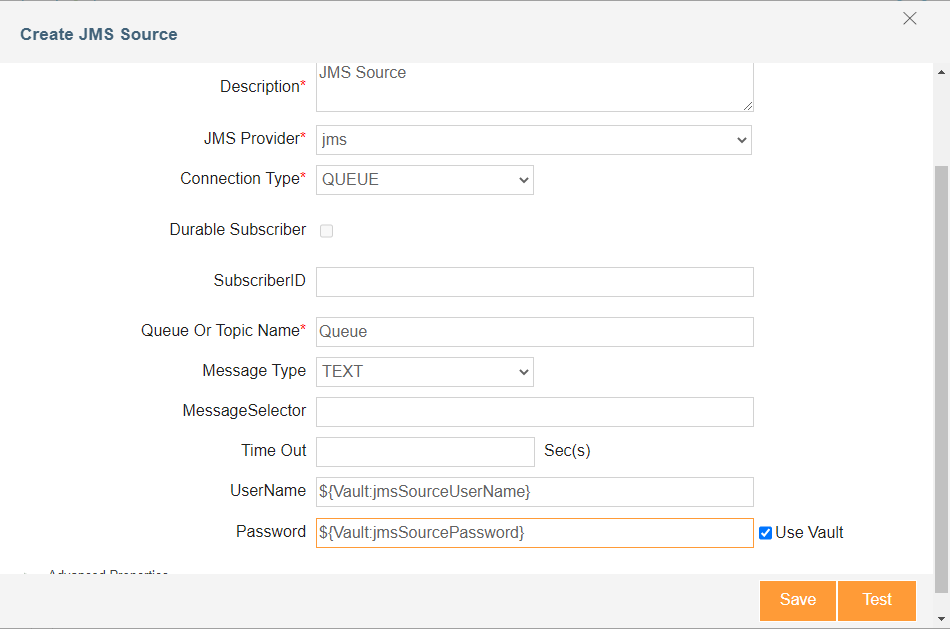Close the Create JMS Source dialog

tap(909, 19)
